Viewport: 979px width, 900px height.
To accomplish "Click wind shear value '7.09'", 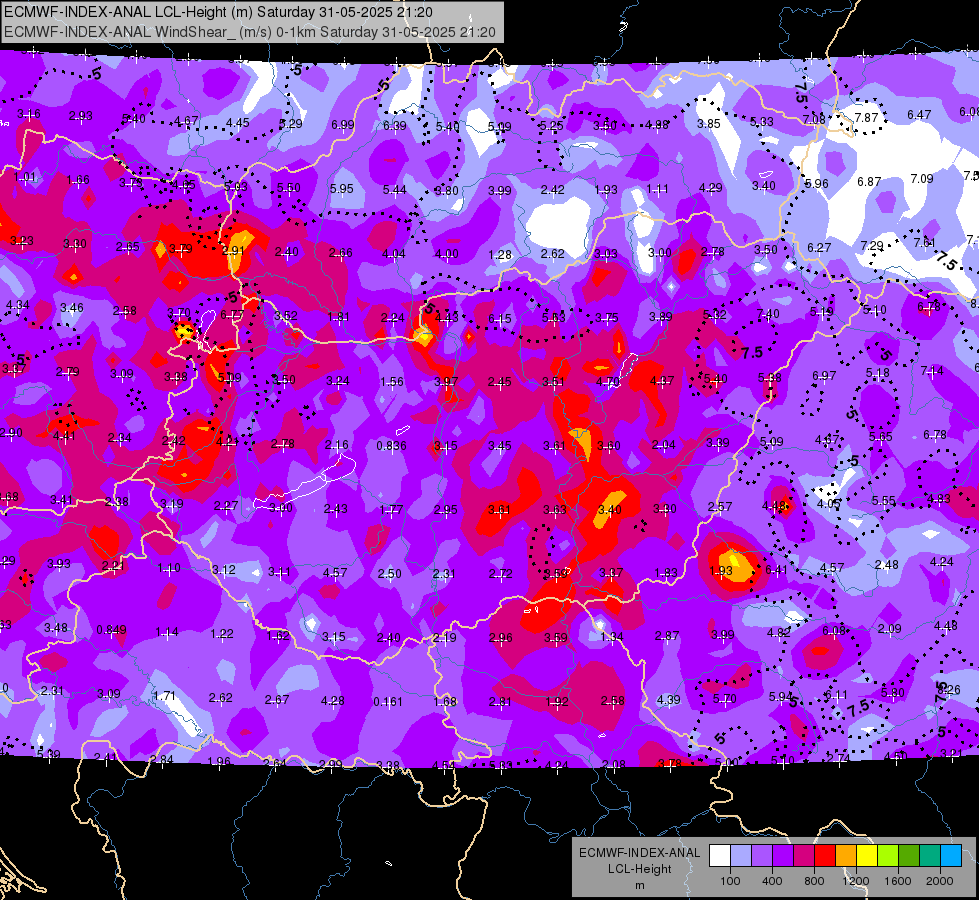I will [x=922, y=179].
